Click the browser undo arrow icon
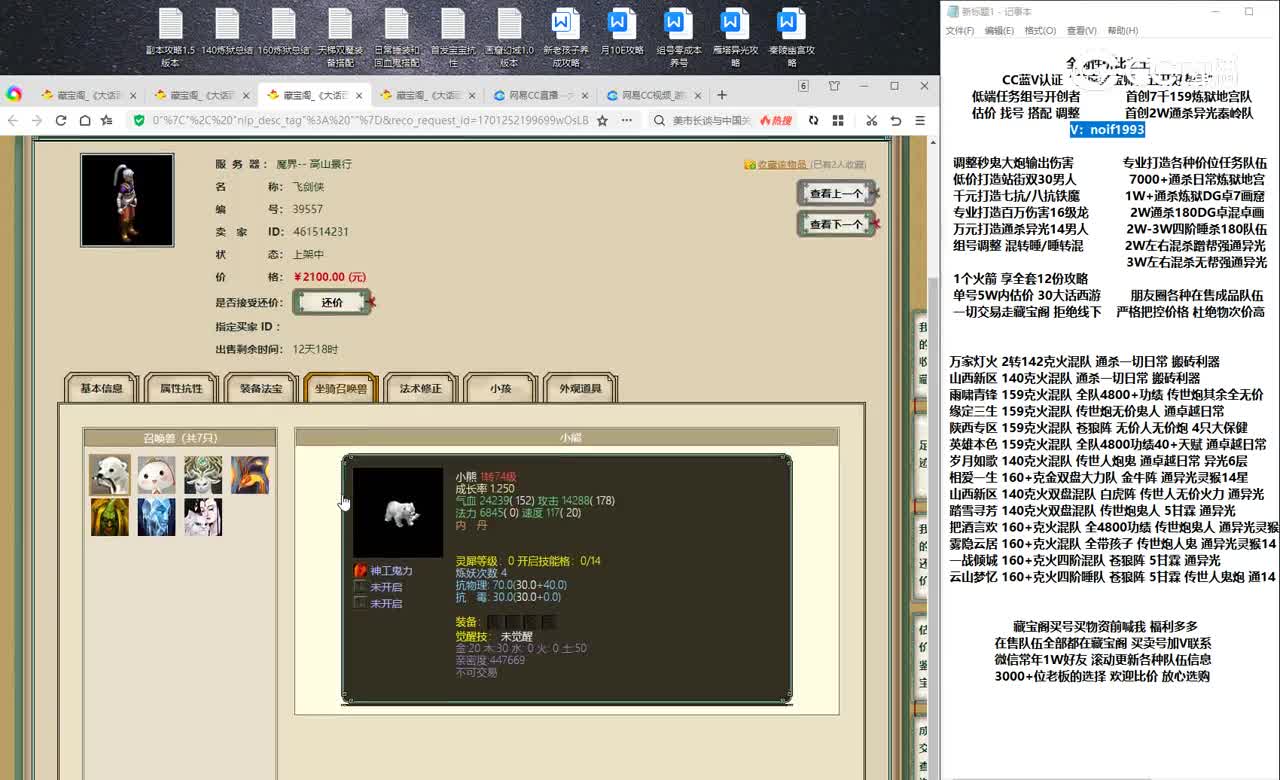 (896, 120)
